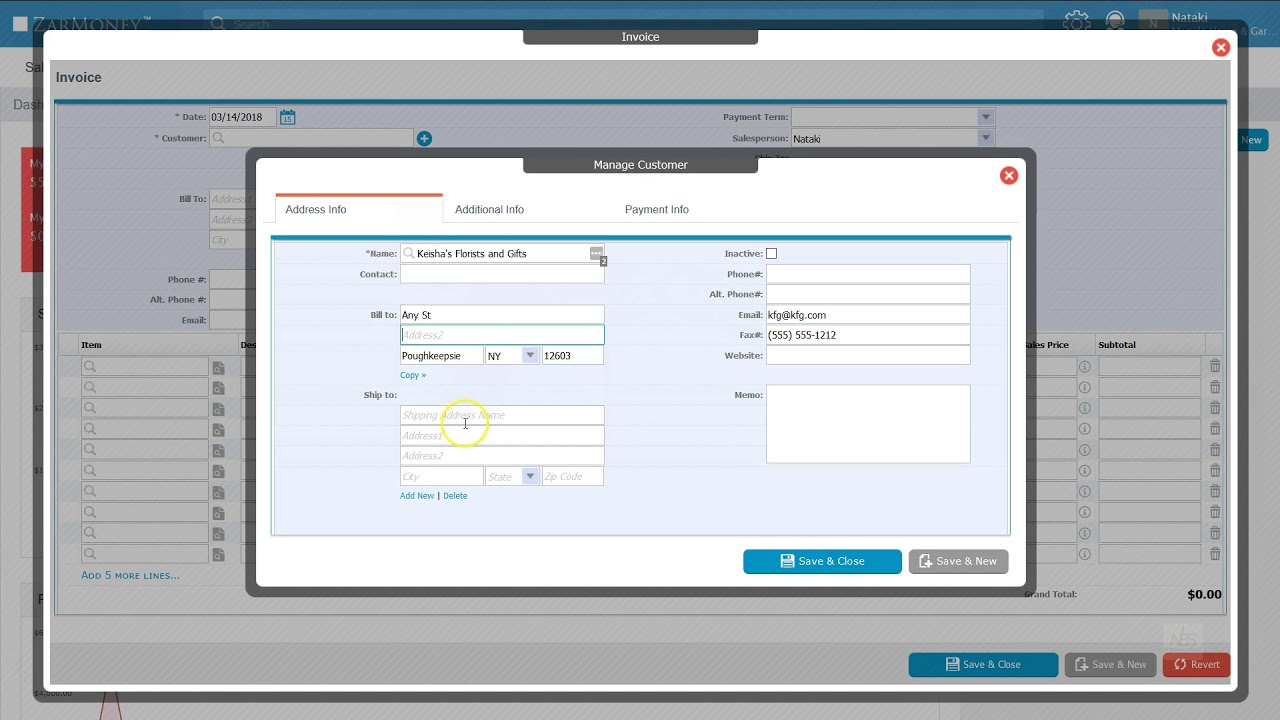The width and height of the screenshot is (1280, 720).
Task: Click the Shipping Address Name field
Action: coord(502,415)
